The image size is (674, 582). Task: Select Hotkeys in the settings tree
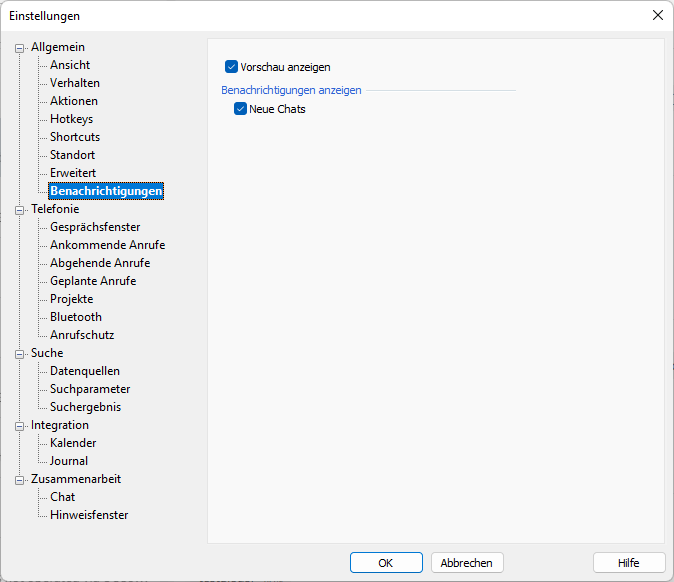point(71,119)
